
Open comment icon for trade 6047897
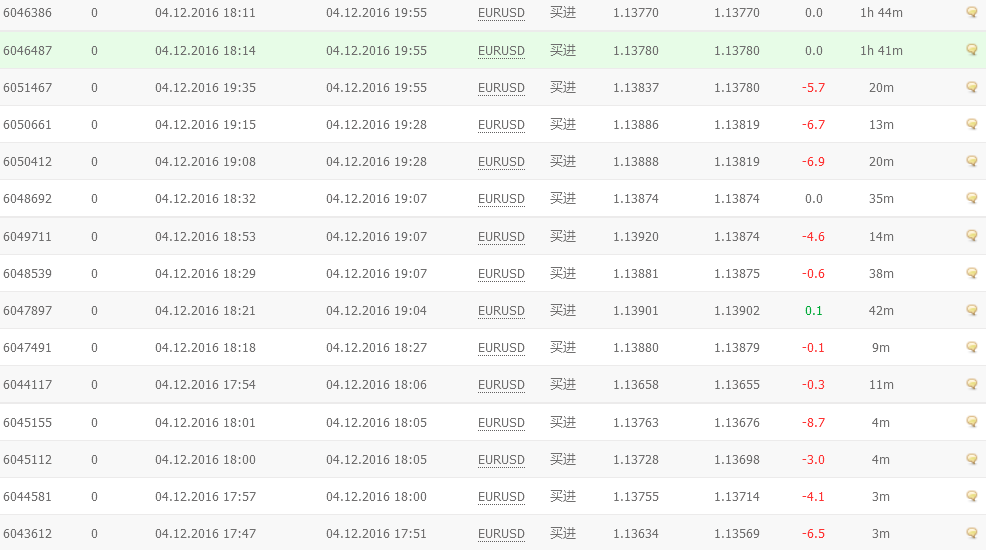pyautogui.click(x=972, y=310)
